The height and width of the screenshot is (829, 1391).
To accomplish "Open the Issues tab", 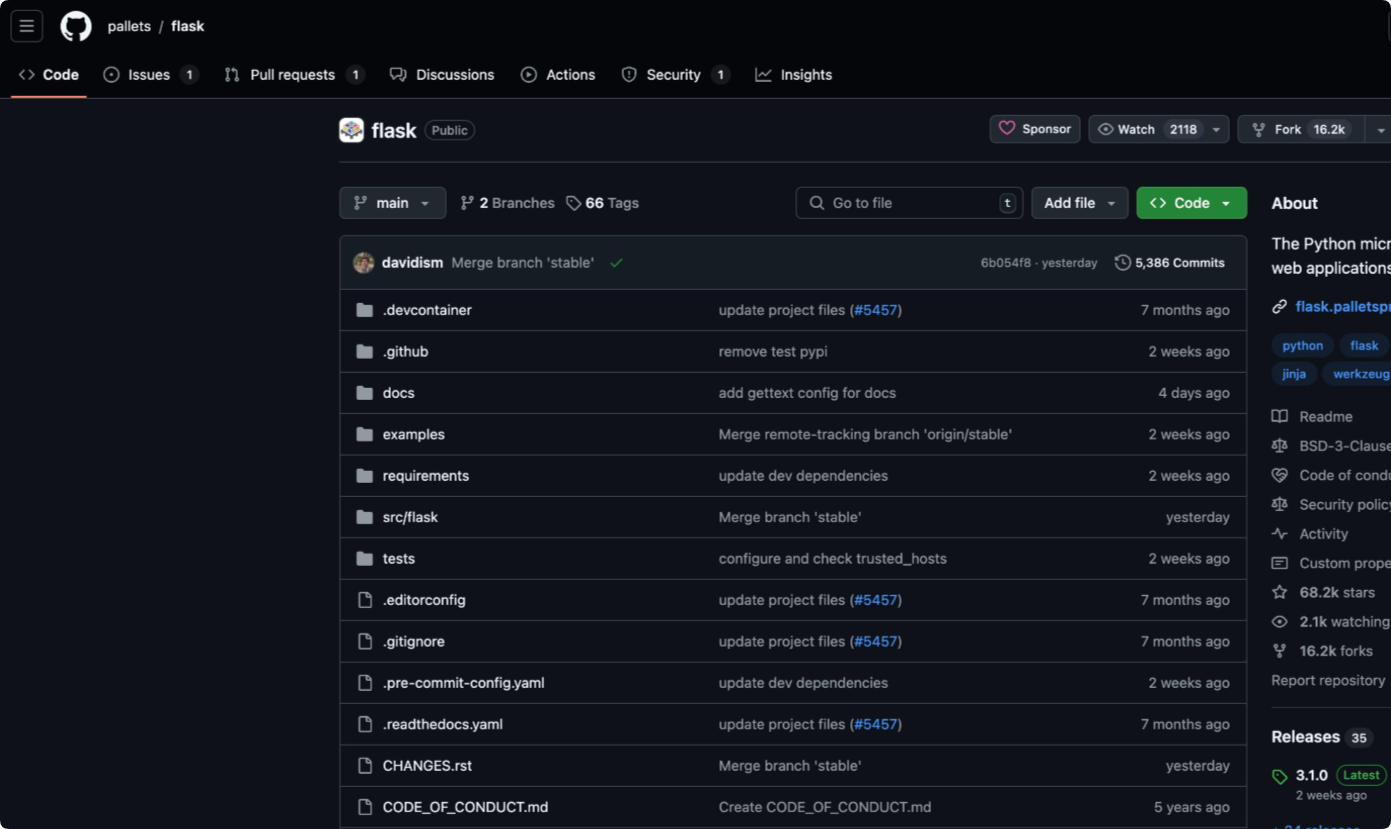I will pyautogui.click(x=151, y=75).
